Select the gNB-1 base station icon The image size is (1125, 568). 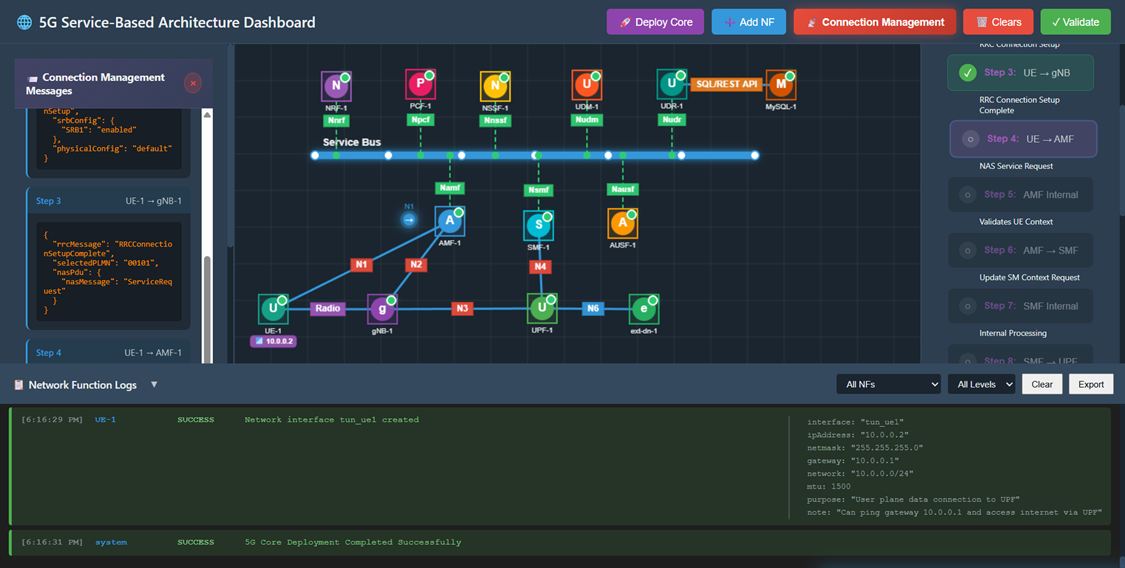381,309
